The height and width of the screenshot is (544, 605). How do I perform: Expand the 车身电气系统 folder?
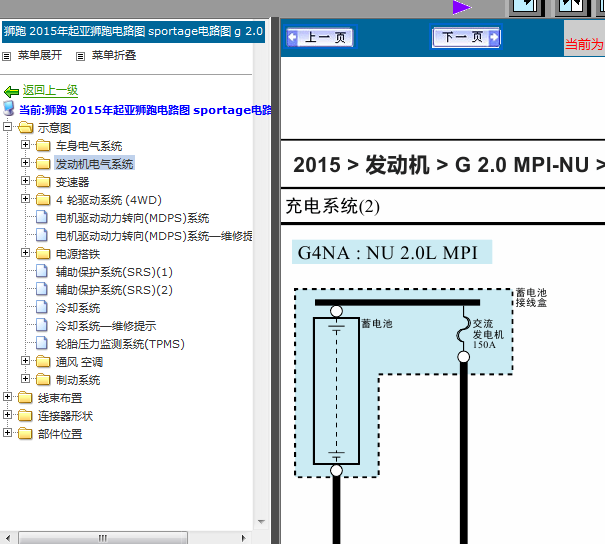point(25,145)
